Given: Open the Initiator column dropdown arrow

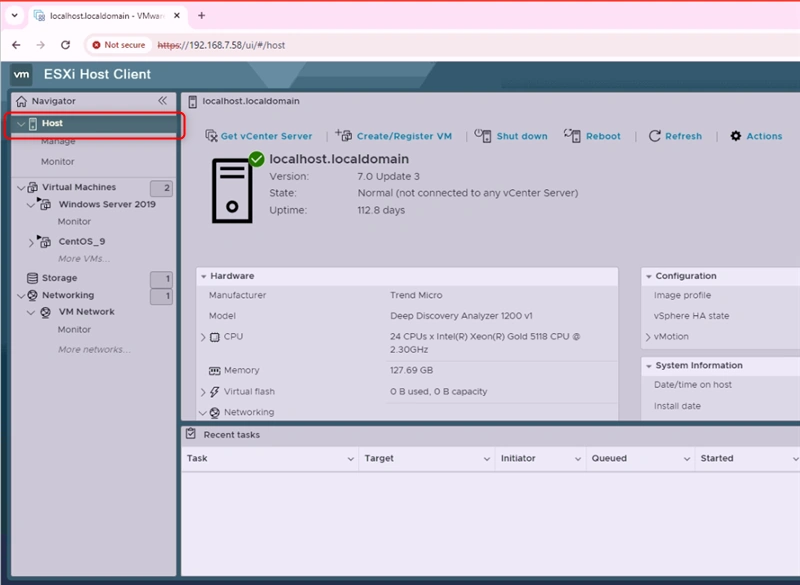Looking at the screenshot, I should (578, 459).
